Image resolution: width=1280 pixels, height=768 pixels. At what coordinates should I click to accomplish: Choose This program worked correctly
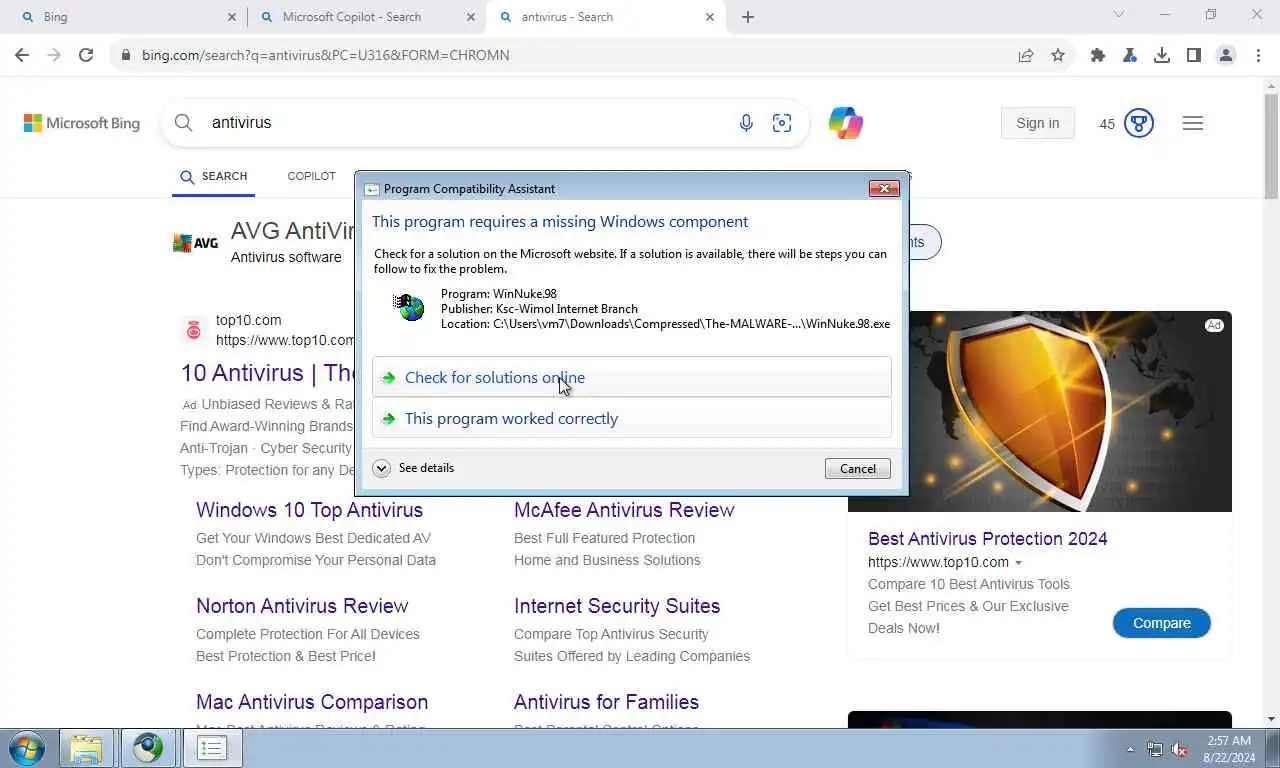coord(631,418)
